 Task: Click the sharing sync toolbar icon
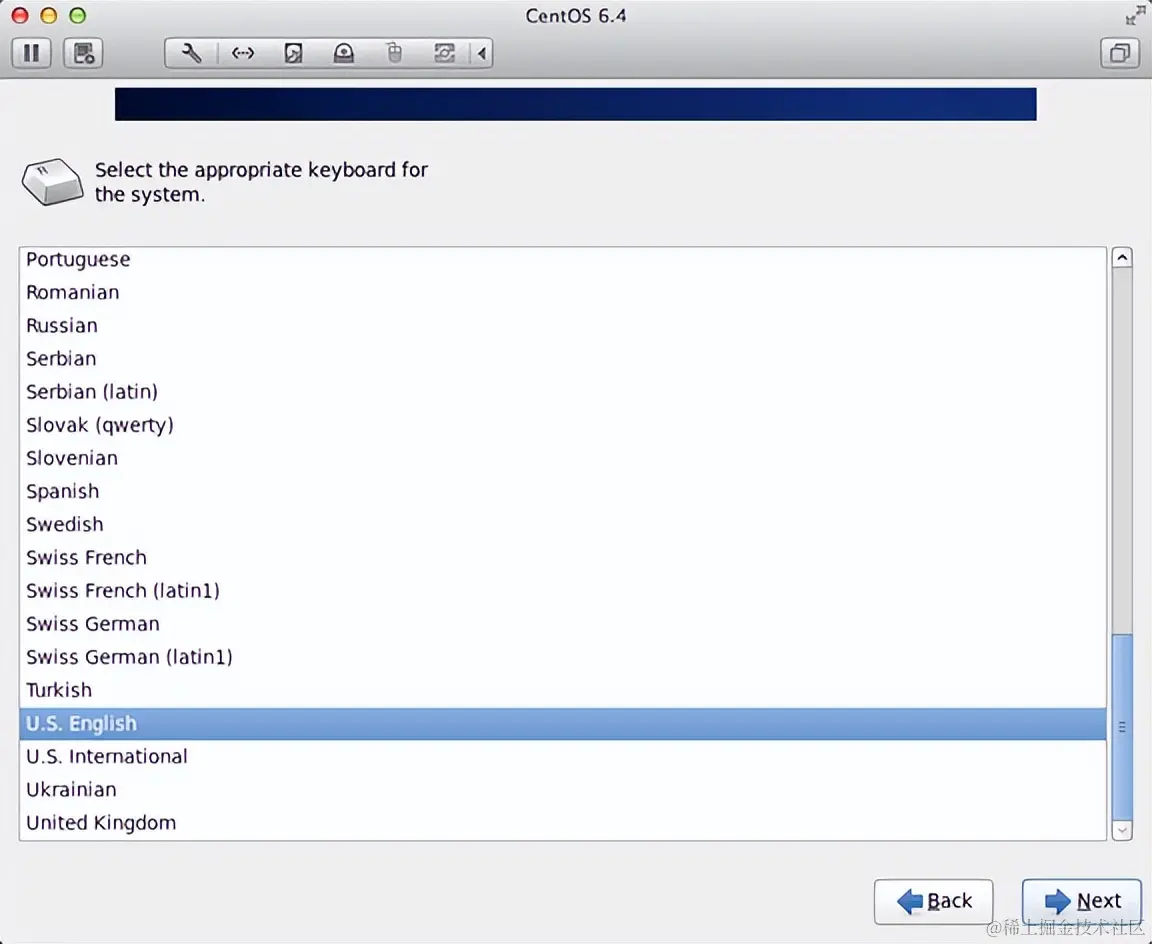point(444,53)
